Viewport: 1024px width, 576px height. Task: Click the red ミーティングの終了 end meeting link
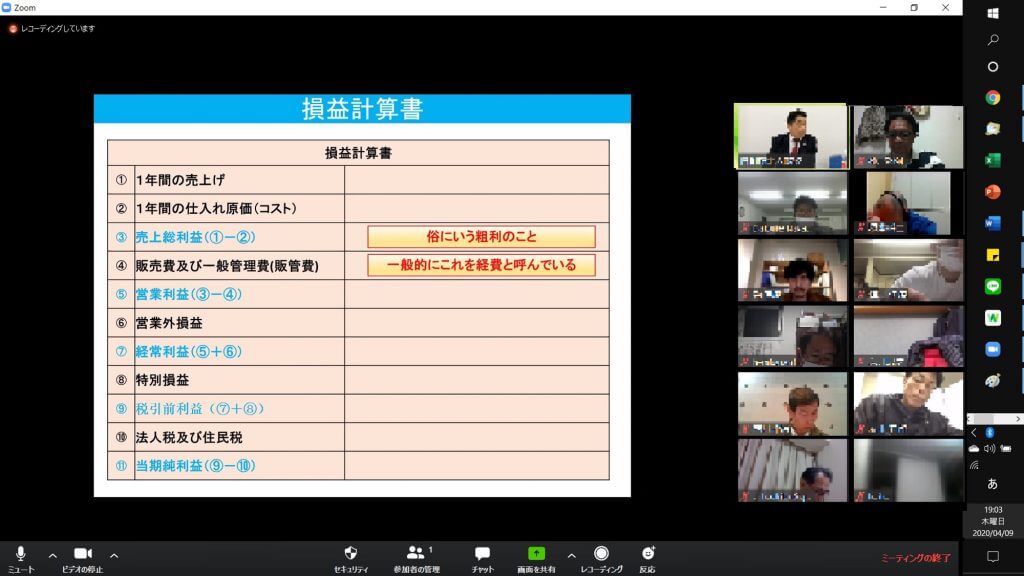click(916, 558)
